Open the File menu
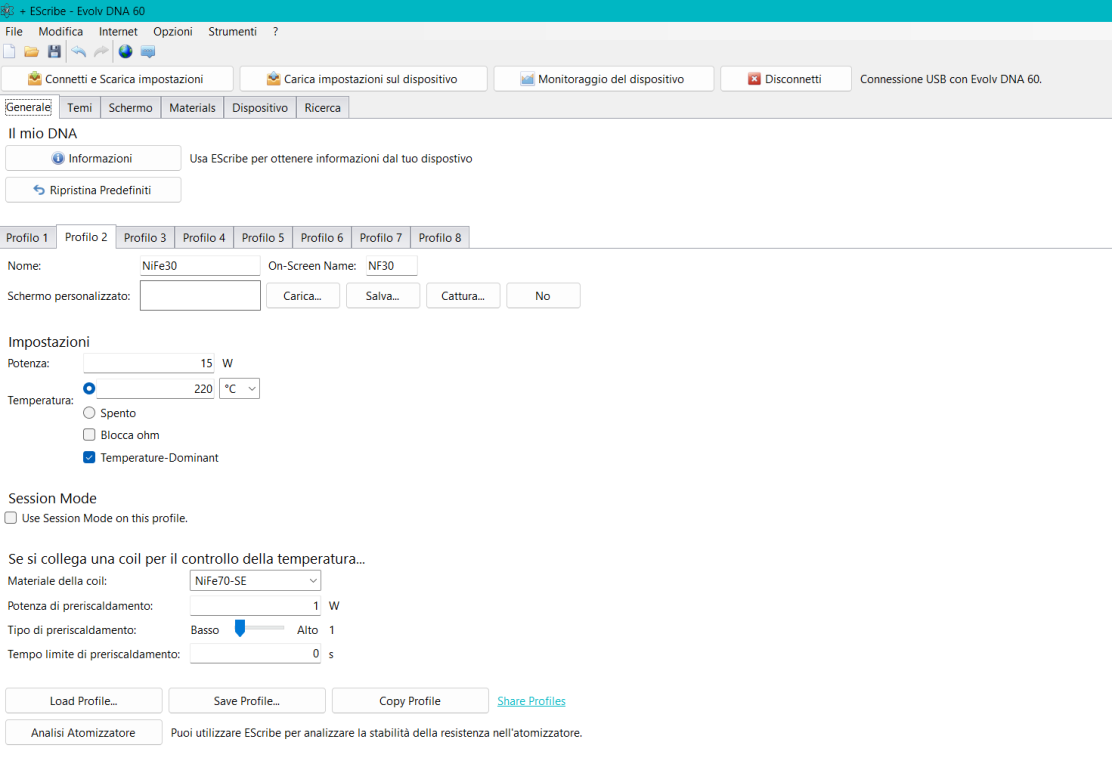This screenshot has height=767, width=1112. 13,31
